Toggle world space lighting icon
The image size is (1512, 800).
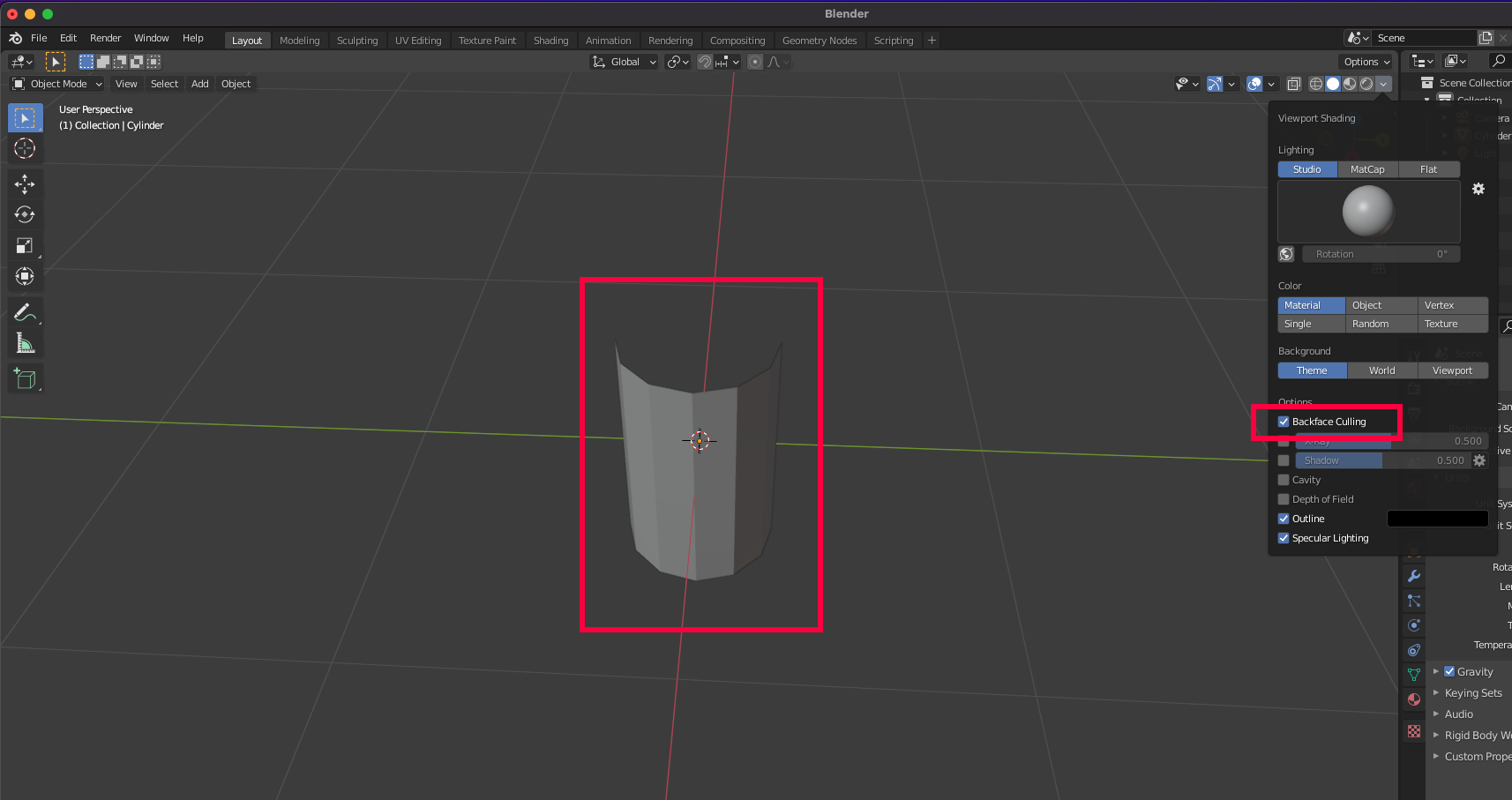tap(1286, 254)
